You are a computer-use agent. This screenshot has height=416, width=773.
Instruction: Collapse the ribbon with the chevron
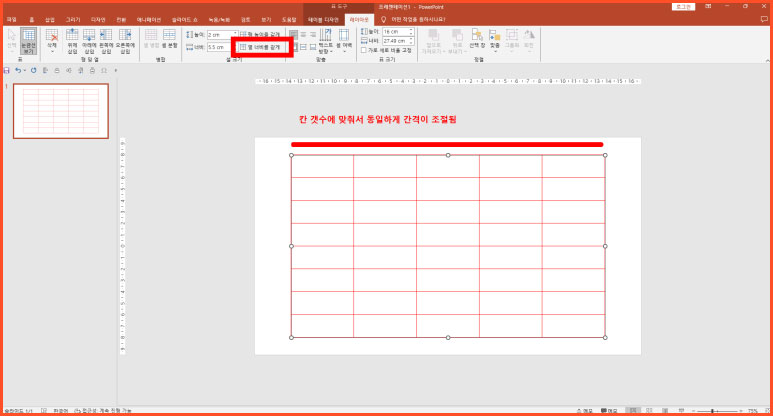(767, 60)
